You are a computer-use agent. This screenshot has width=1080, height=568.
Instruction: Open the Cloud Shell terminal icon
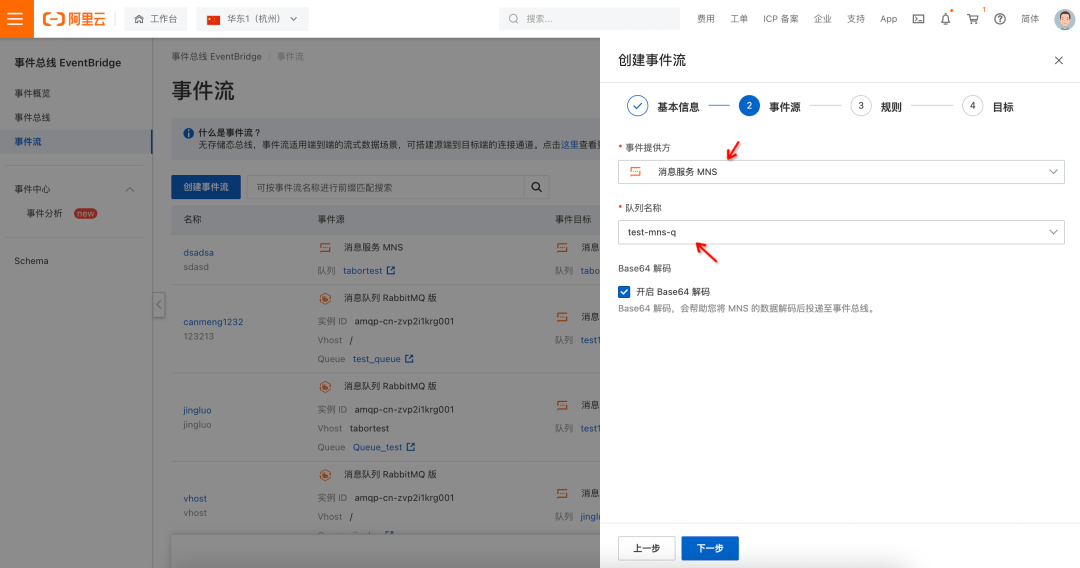point(918,19)
